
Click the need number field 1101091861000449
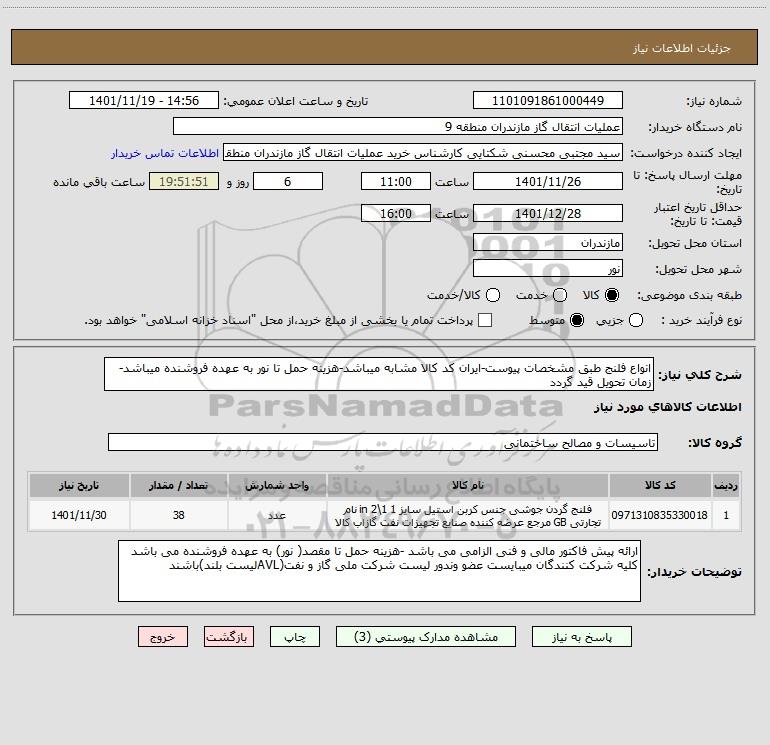pyautogui.click(x=548, y=101)
